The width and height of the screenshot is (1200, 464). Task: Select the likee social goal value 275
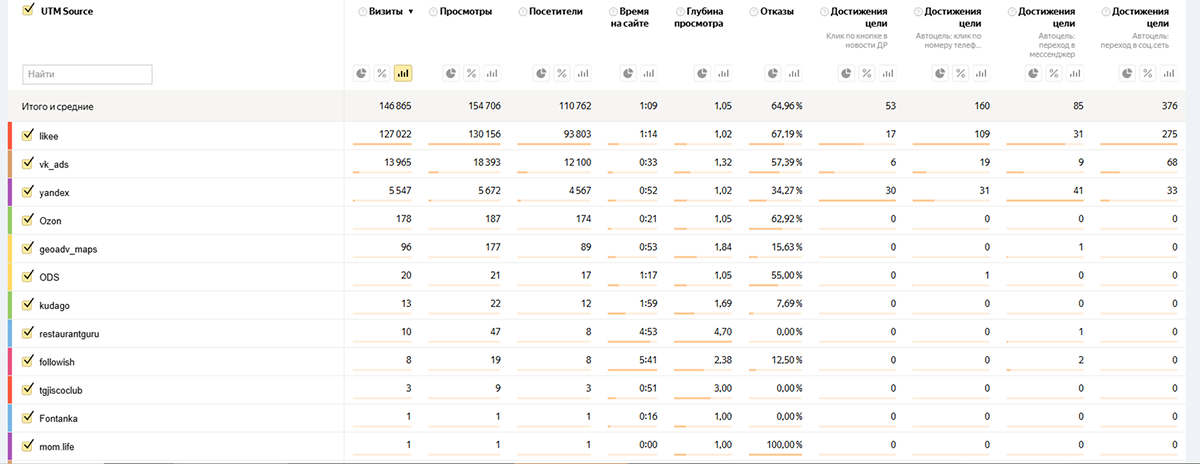click(1168, 134)
